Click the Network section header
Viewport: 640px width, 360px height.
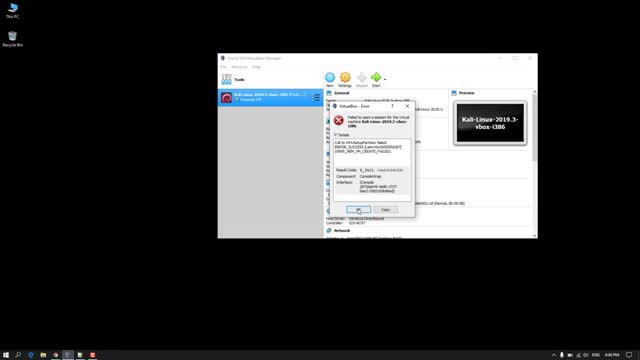pos(342,231)
